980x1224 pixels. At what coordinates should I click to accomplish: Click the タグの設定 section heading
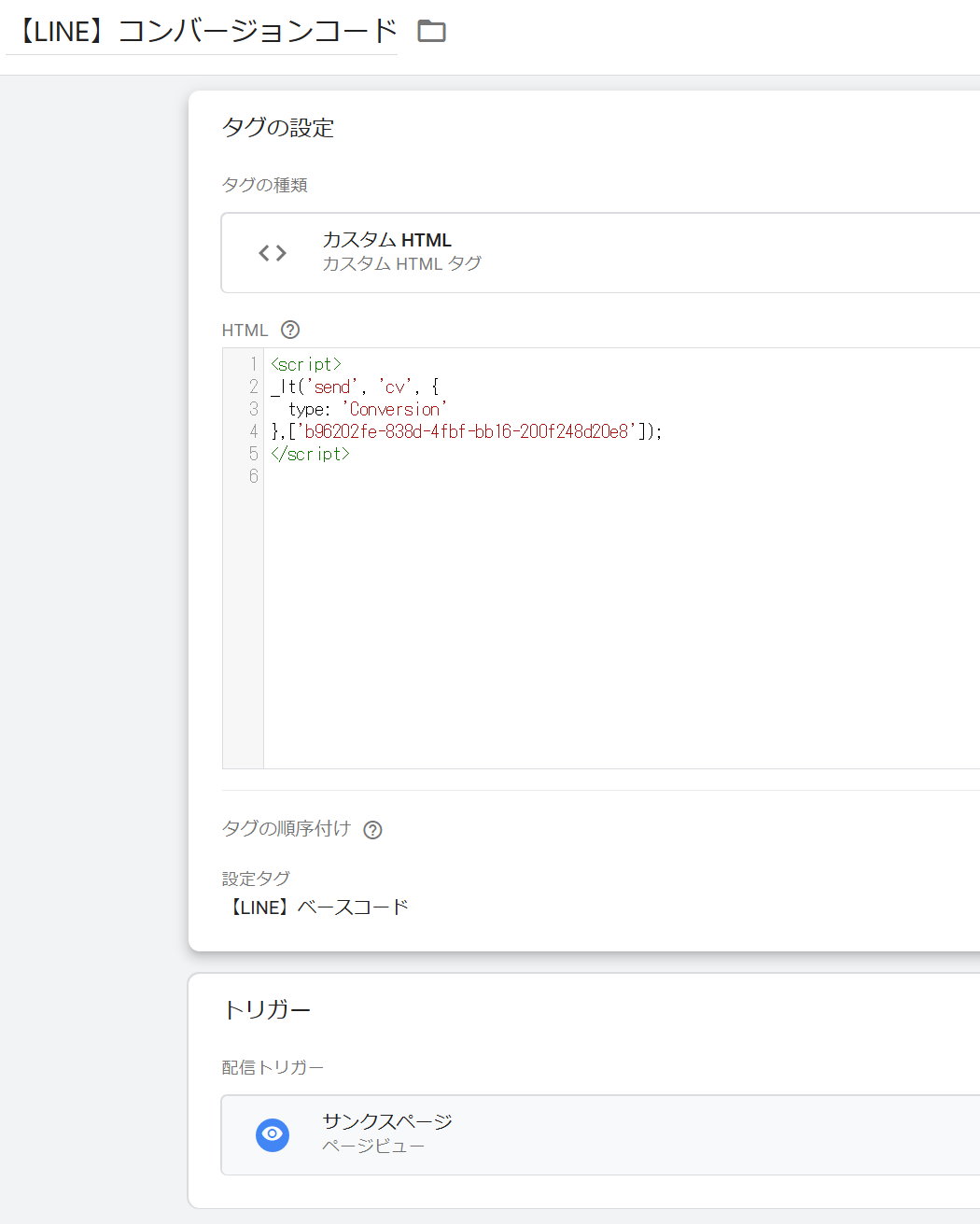pos(278,128)
